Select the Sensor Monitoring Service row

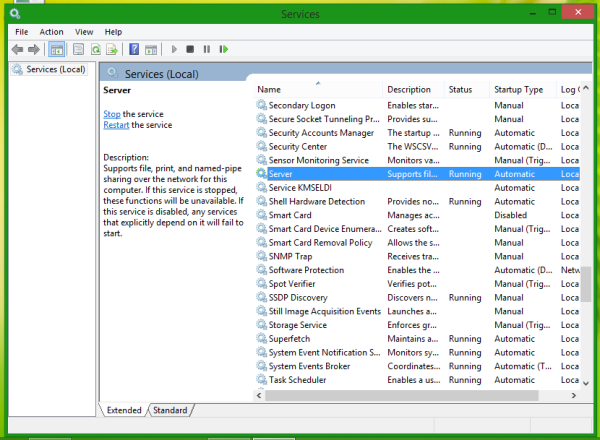coord(417,160)
